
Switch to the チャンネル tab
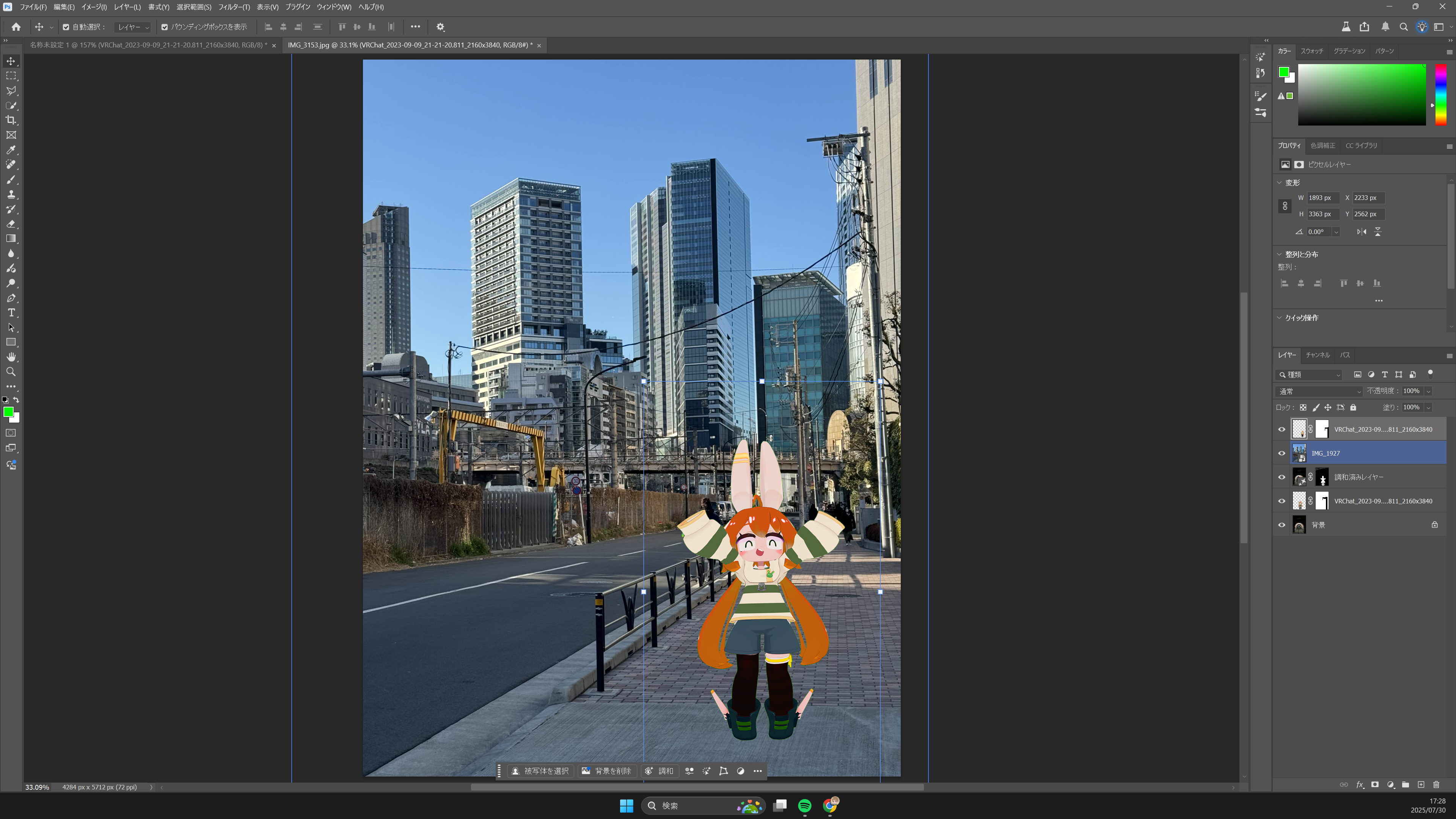(x=1318, y=355)
